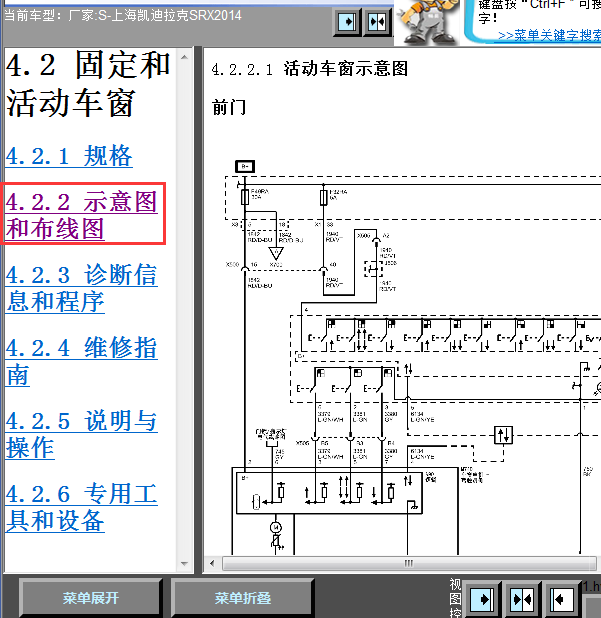
Task: Open 4.2.2 示意图和布线图 link
Action: click(82, 215)
